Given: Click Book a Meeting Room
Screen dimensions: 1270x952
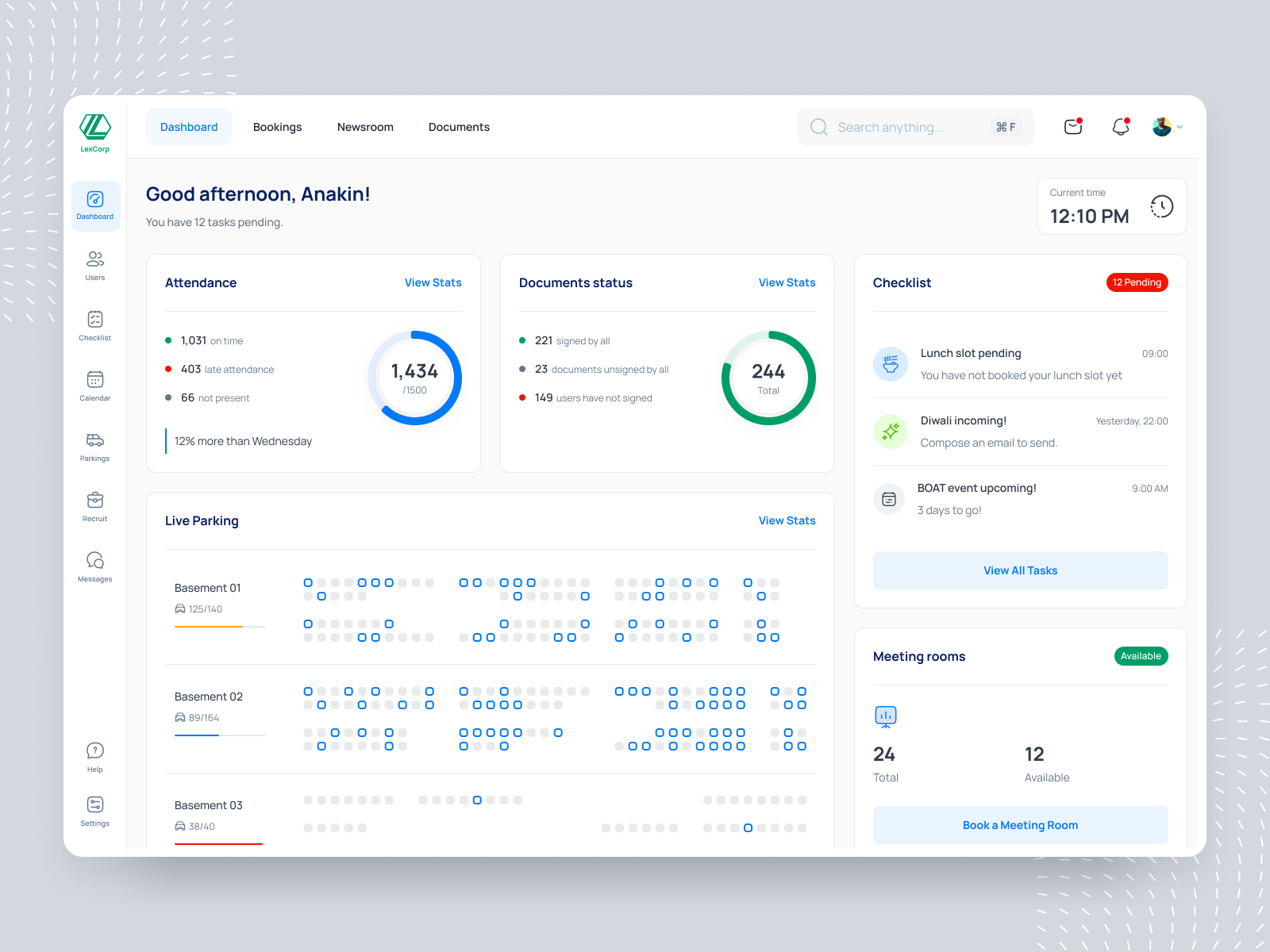Looking at the screenshot, I should pos(1020,825).
